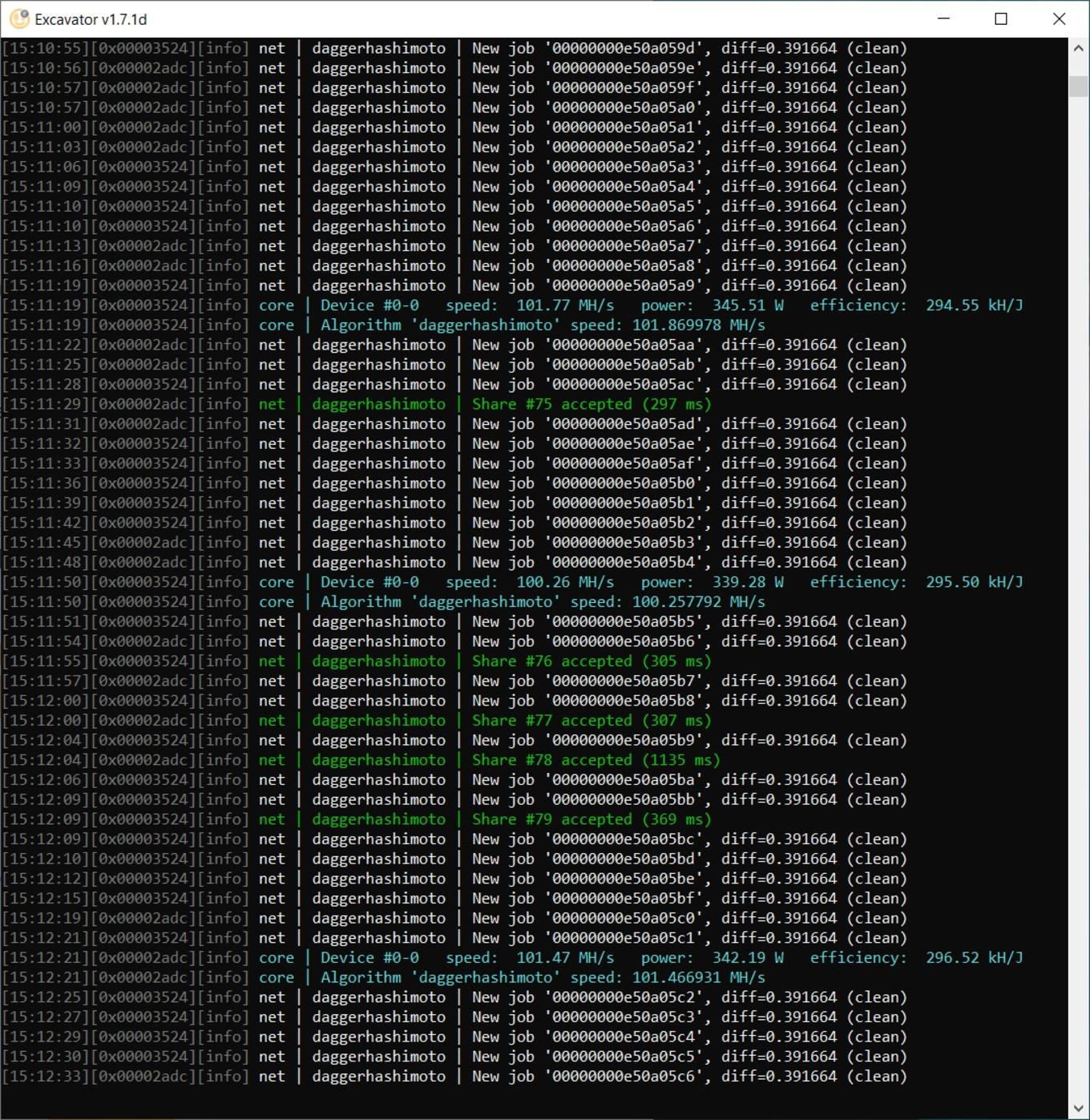1090x1120 pixels.
Task: Click the efficiency value '295.50 kH/J'
Action: pyautogui.click(x=975, y=581)
